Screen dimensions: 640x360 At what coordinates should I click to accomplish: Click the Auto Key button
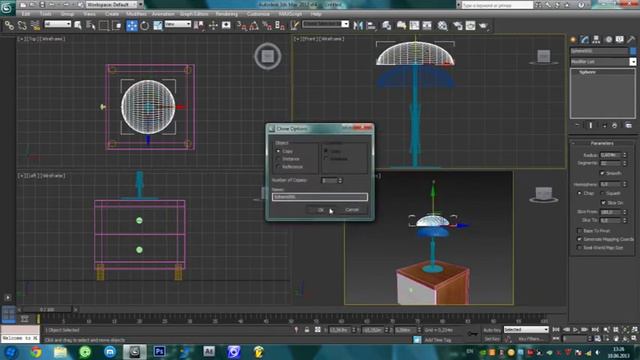[491, 330]
